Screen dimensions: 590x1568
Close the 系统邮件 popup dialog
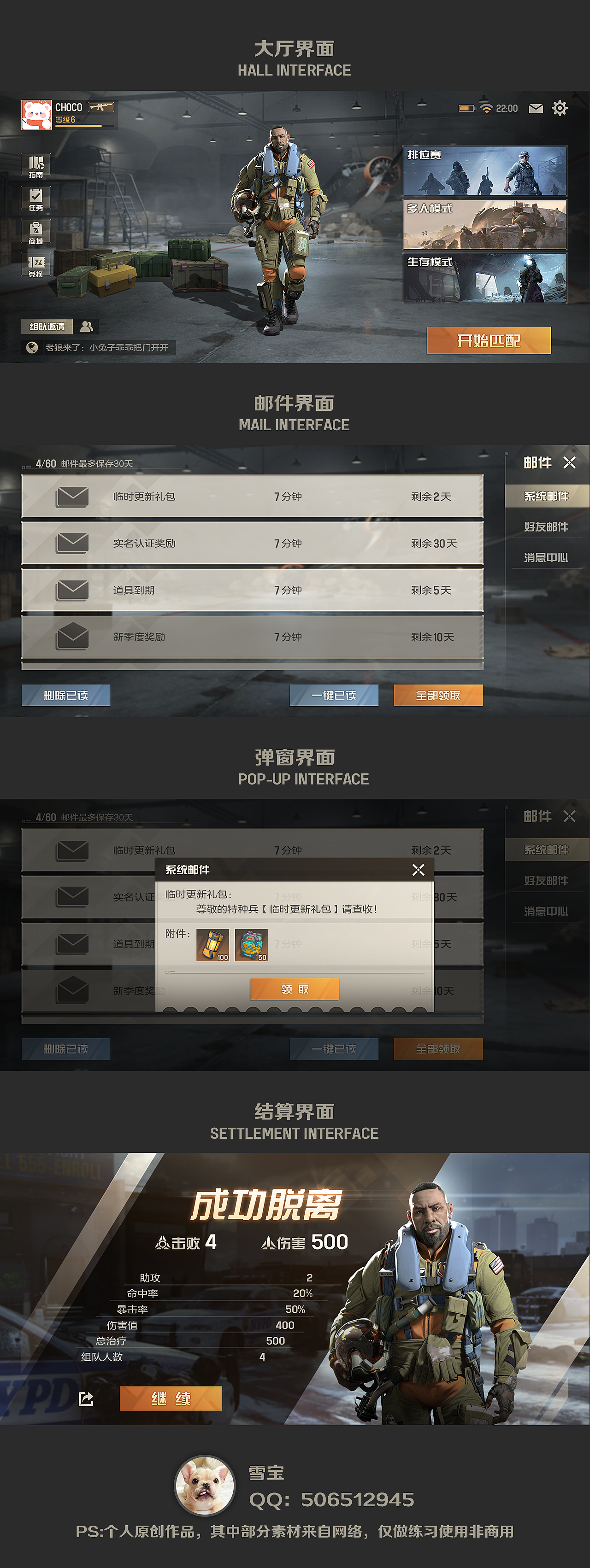(x=418, y=870)
